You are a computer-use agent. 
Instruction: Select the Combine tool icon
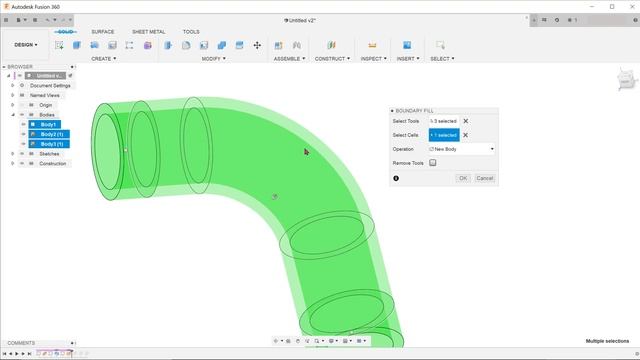tap(222, 45)
